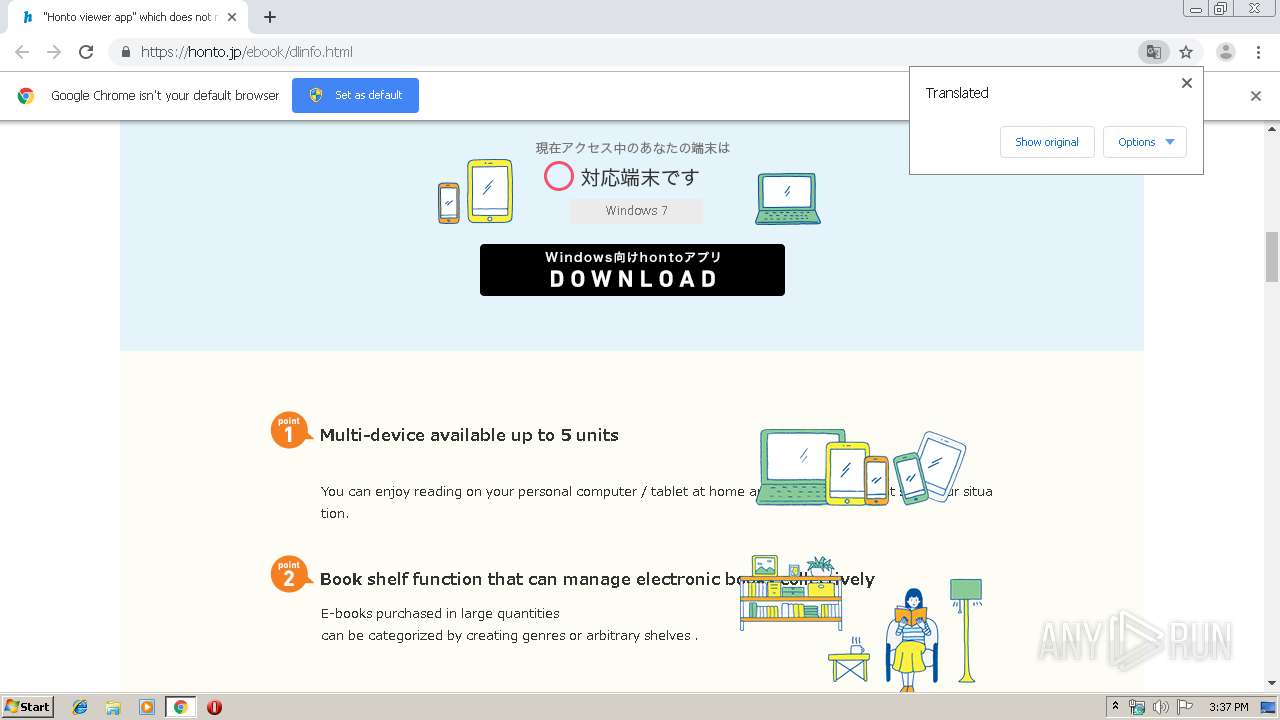Bookmark this page with the star icon
This screenshot has height=720, width=1280.
(1186, 52)
